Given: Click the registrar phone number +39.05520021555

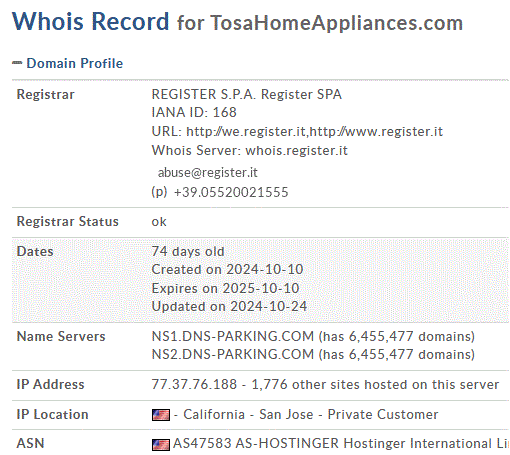Looking at the screenshot, I should pos(231,192).
